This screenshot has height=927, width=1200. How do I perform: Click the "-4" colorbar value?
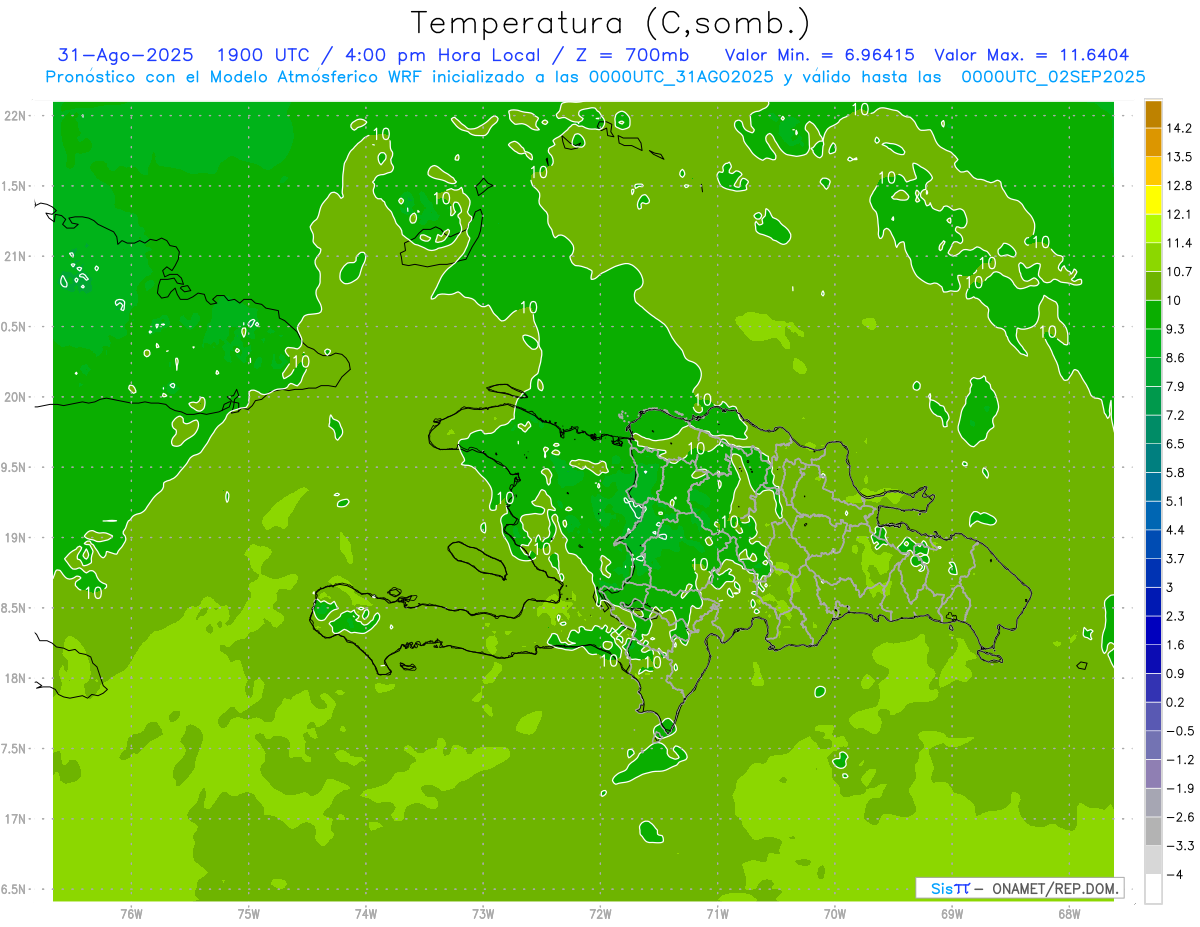pos(1174,875)
